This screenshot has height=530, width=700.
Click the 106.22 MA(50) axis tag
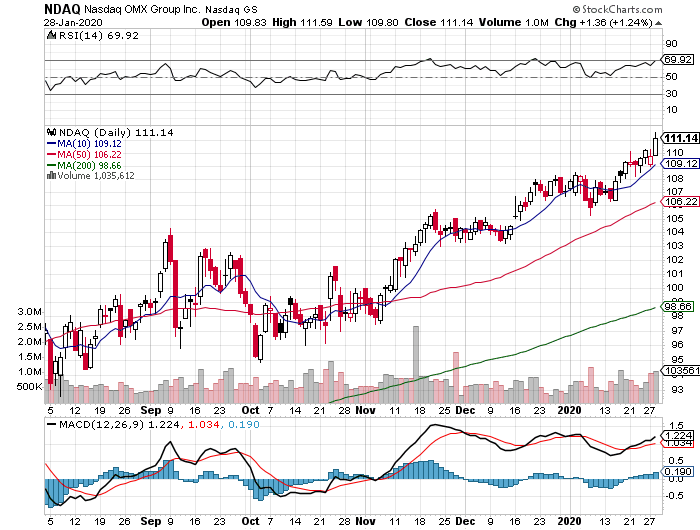pos(680,201)
